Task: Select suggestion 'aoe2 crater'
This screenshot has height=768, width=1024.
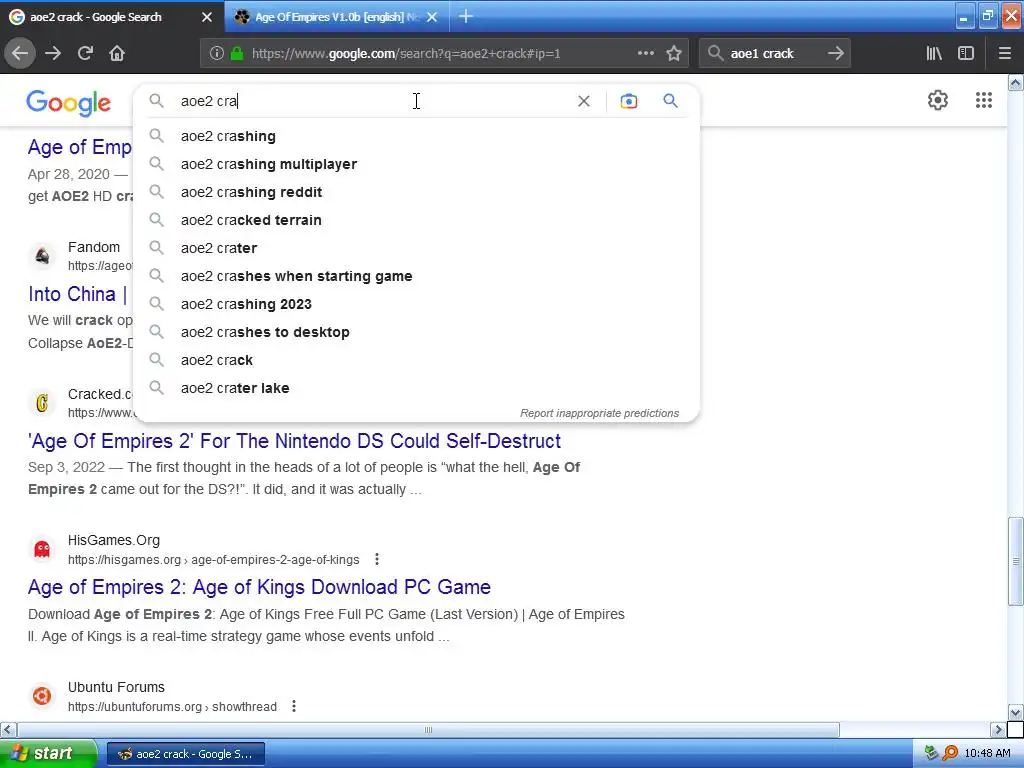Action: (x=416, y=248)
